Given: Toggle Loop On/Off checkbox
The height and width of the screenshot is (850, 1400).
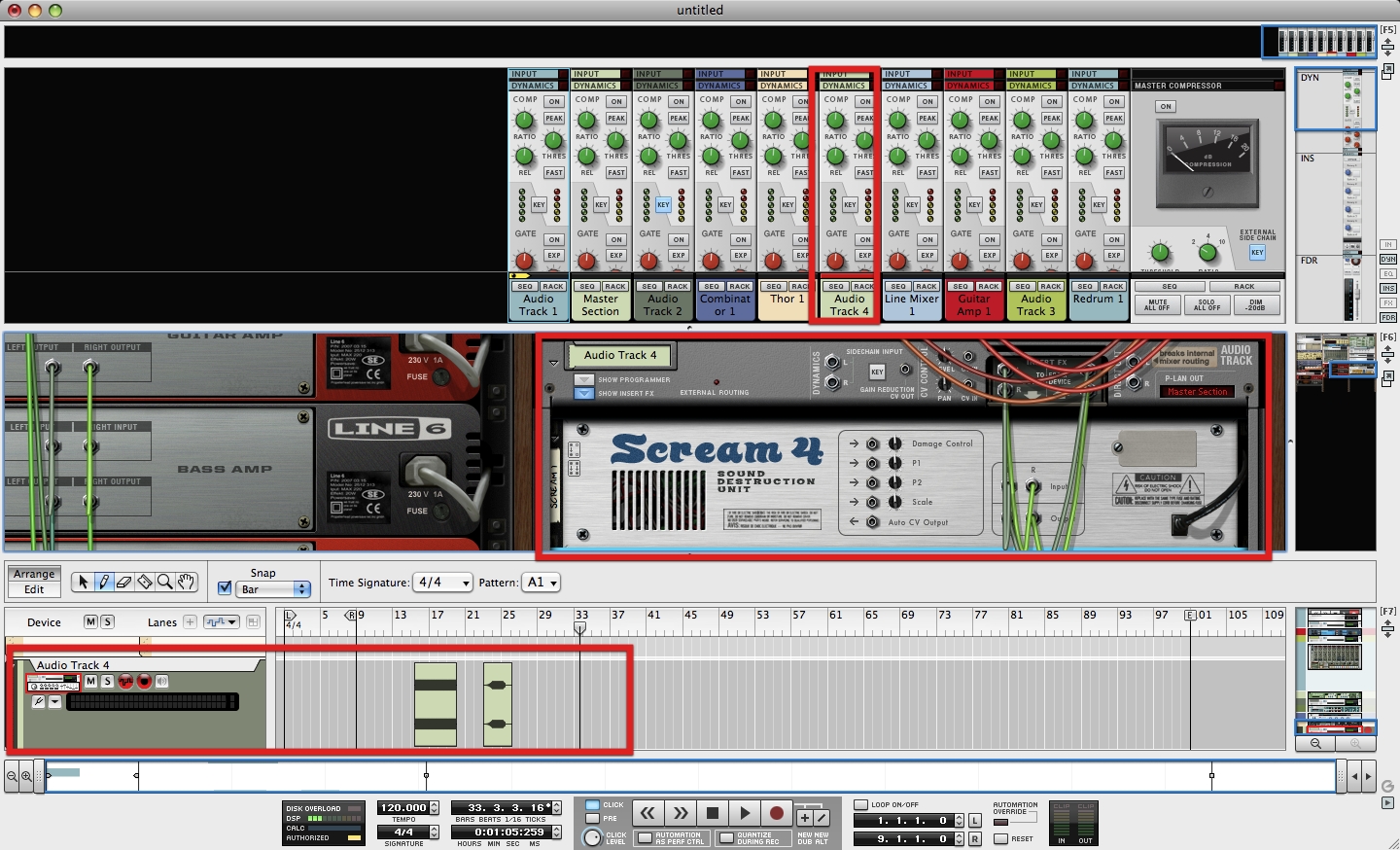Looking at the screenshot, I should coord(860,805).
